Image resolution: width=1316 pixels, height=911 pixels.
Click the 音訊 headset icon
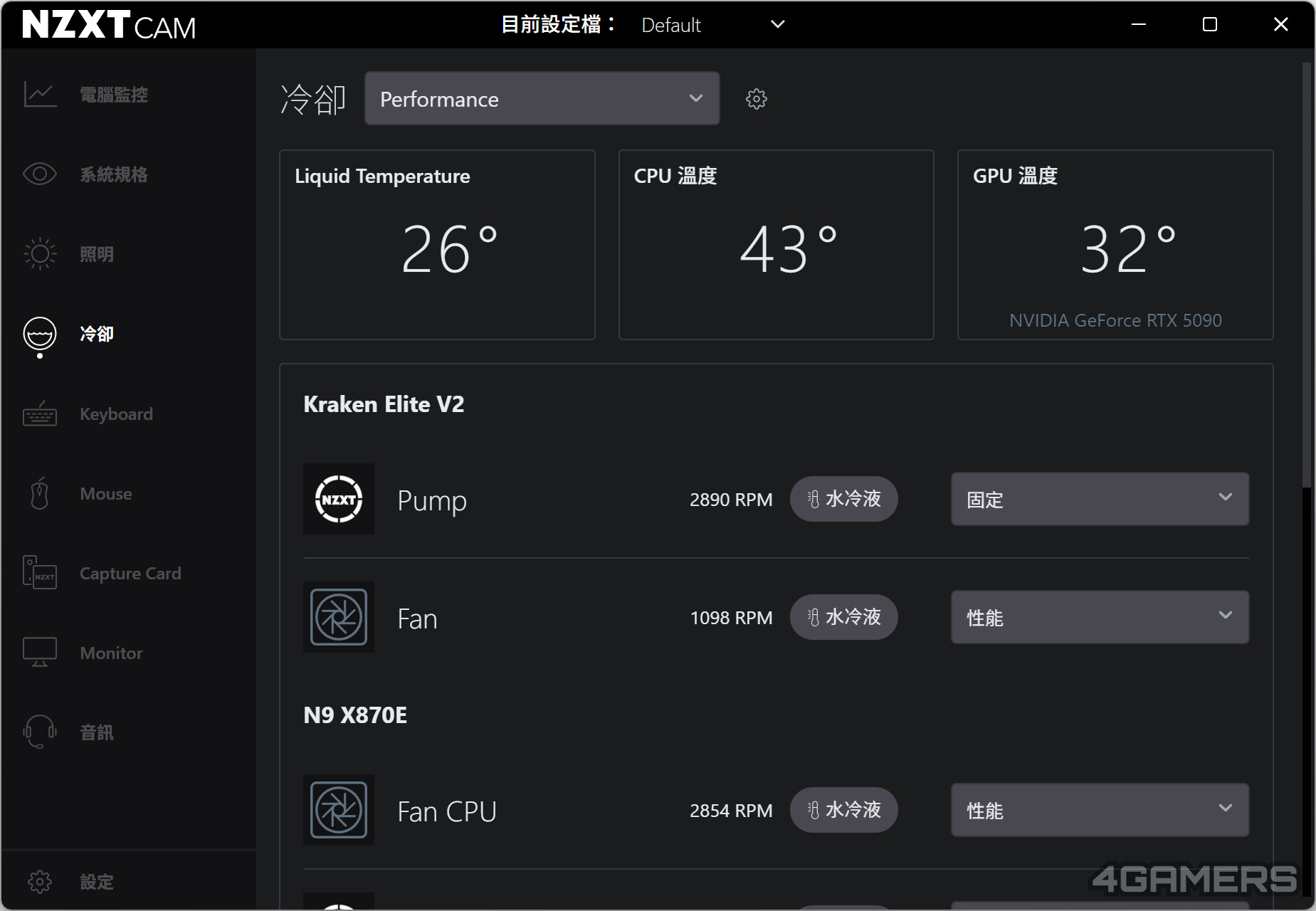[40, 732]
